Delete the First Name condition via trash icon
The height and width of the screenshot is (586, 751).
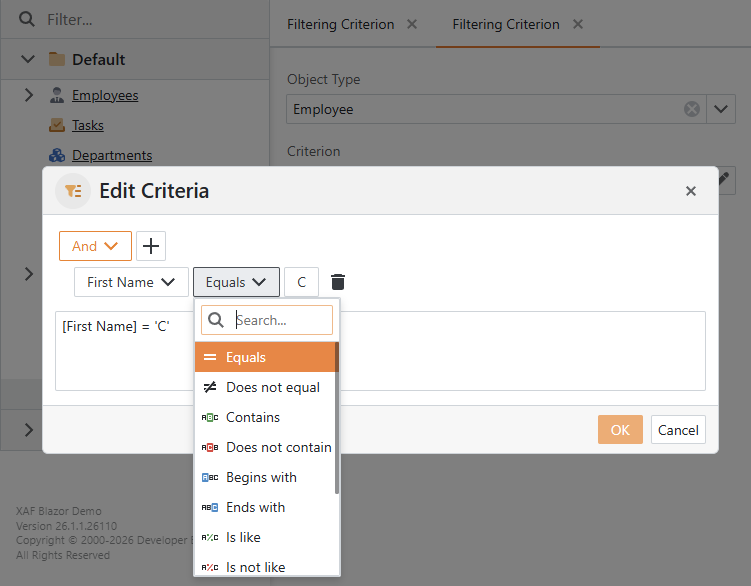[x=338, y=282]
